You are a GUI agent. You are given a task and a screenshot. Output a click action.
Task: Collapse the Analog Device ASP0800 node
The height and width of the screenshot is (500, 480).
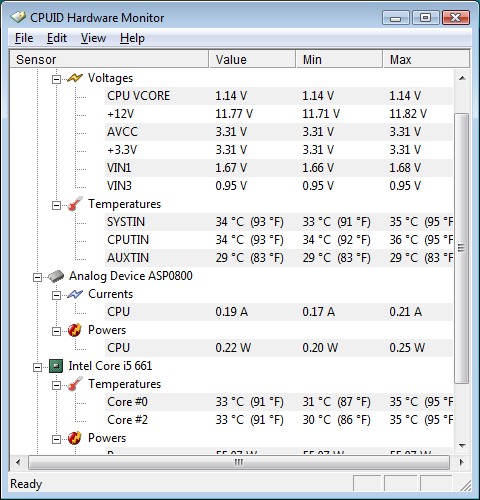click(x=37, y=277)
